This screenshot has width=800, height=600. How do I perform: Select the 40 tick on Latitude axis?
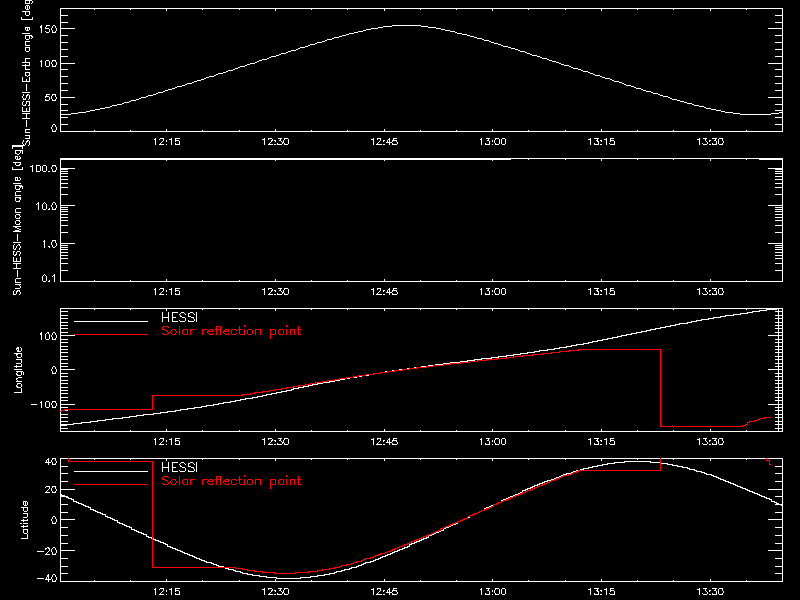point(51,462)
